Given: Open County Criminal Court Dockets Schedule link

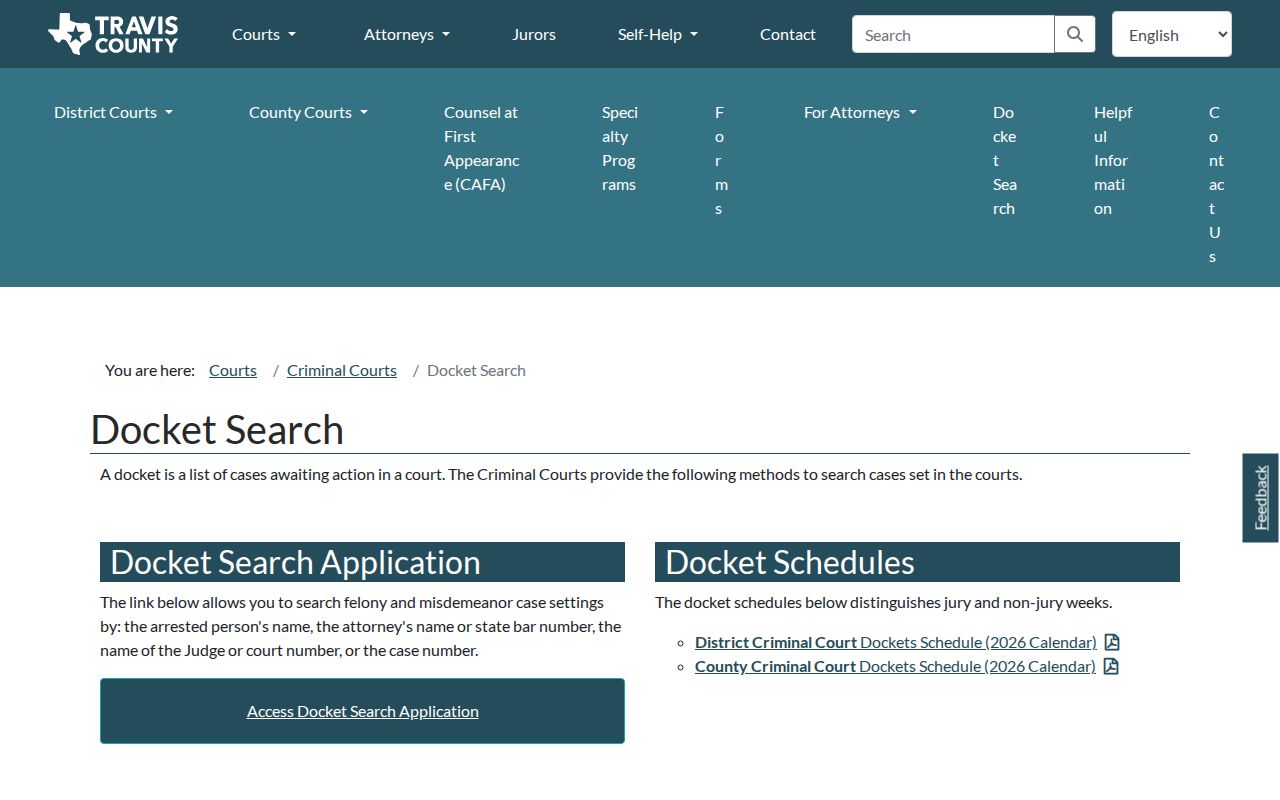Looking at the screenshot, I should (895, 666).
